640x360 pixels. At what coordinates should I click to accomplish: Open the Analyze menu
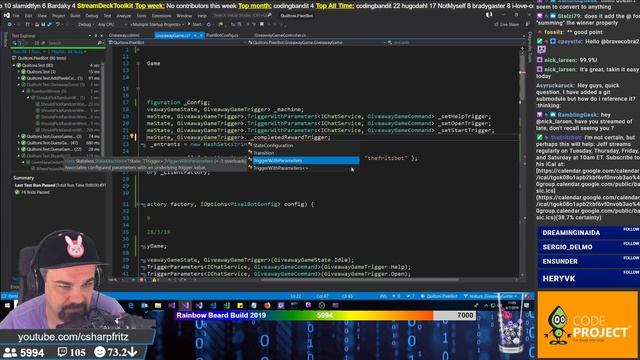point(124,16)
